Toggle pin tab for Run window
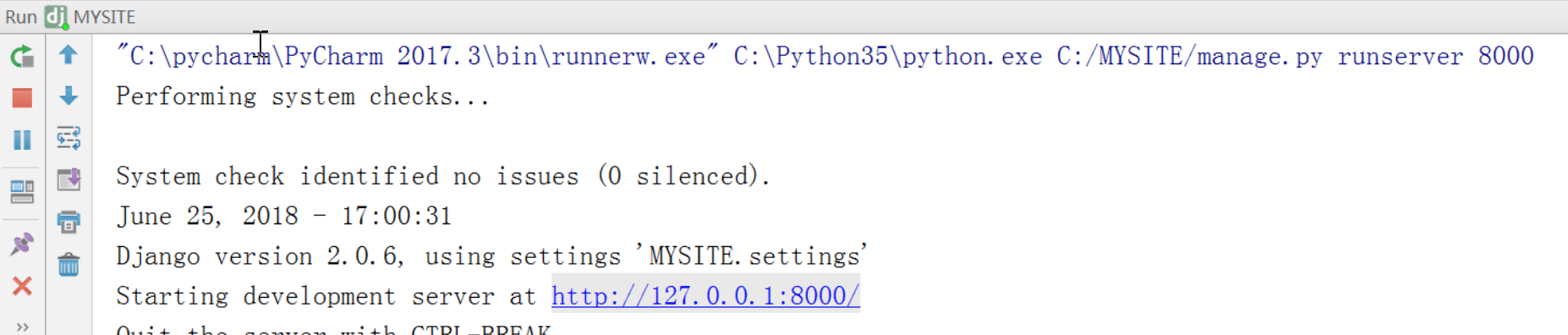Viewport: 1568px width, 335px height. click(22, 244)
